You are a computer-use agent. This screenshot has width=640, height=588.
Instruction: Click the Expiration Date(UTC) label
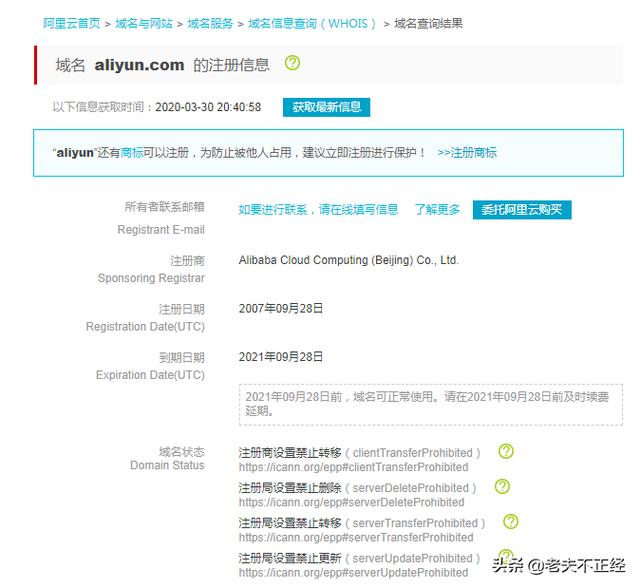tap(150, 375)
